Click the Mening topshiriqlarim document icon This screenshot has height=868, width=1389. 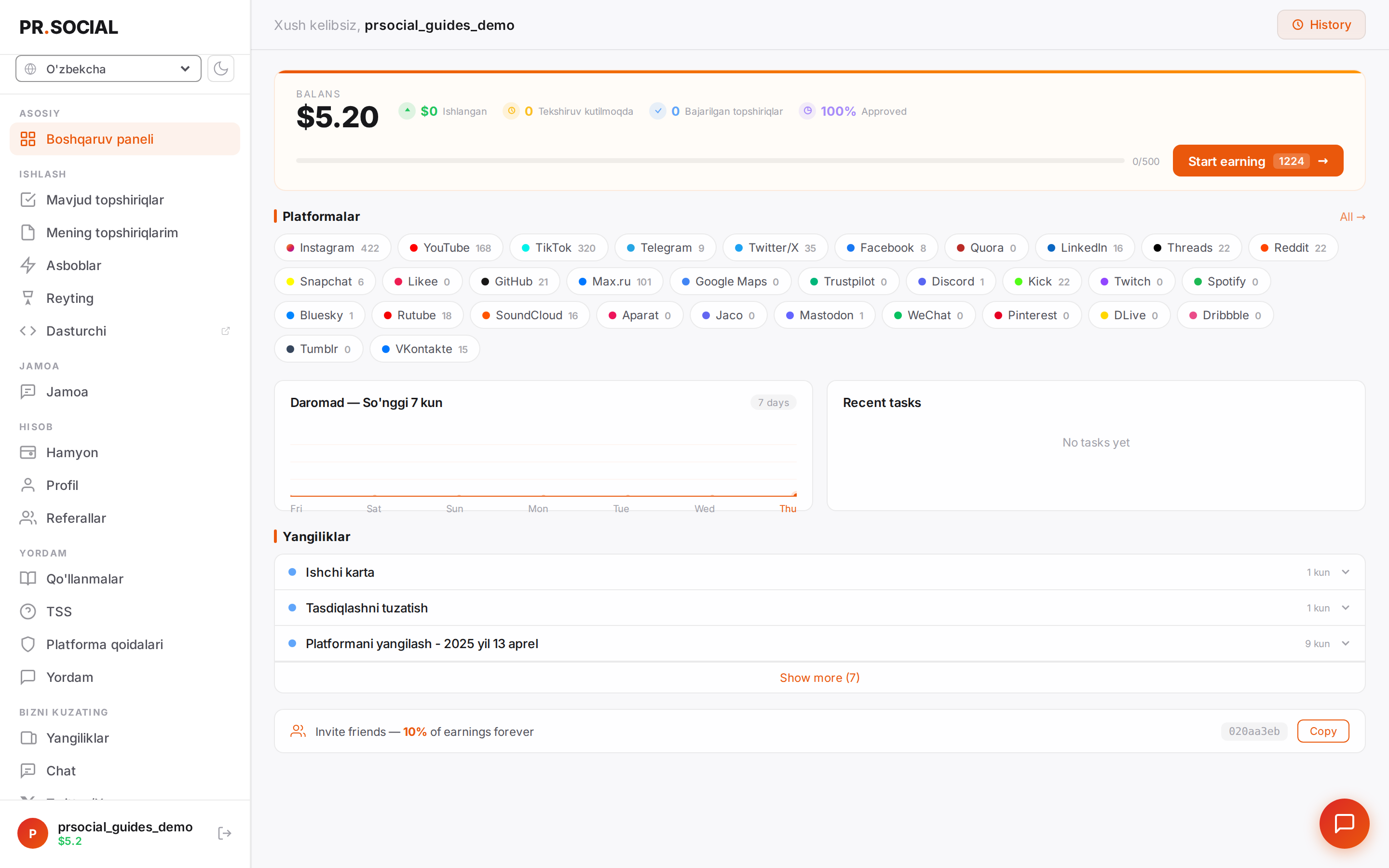[27, 232]
